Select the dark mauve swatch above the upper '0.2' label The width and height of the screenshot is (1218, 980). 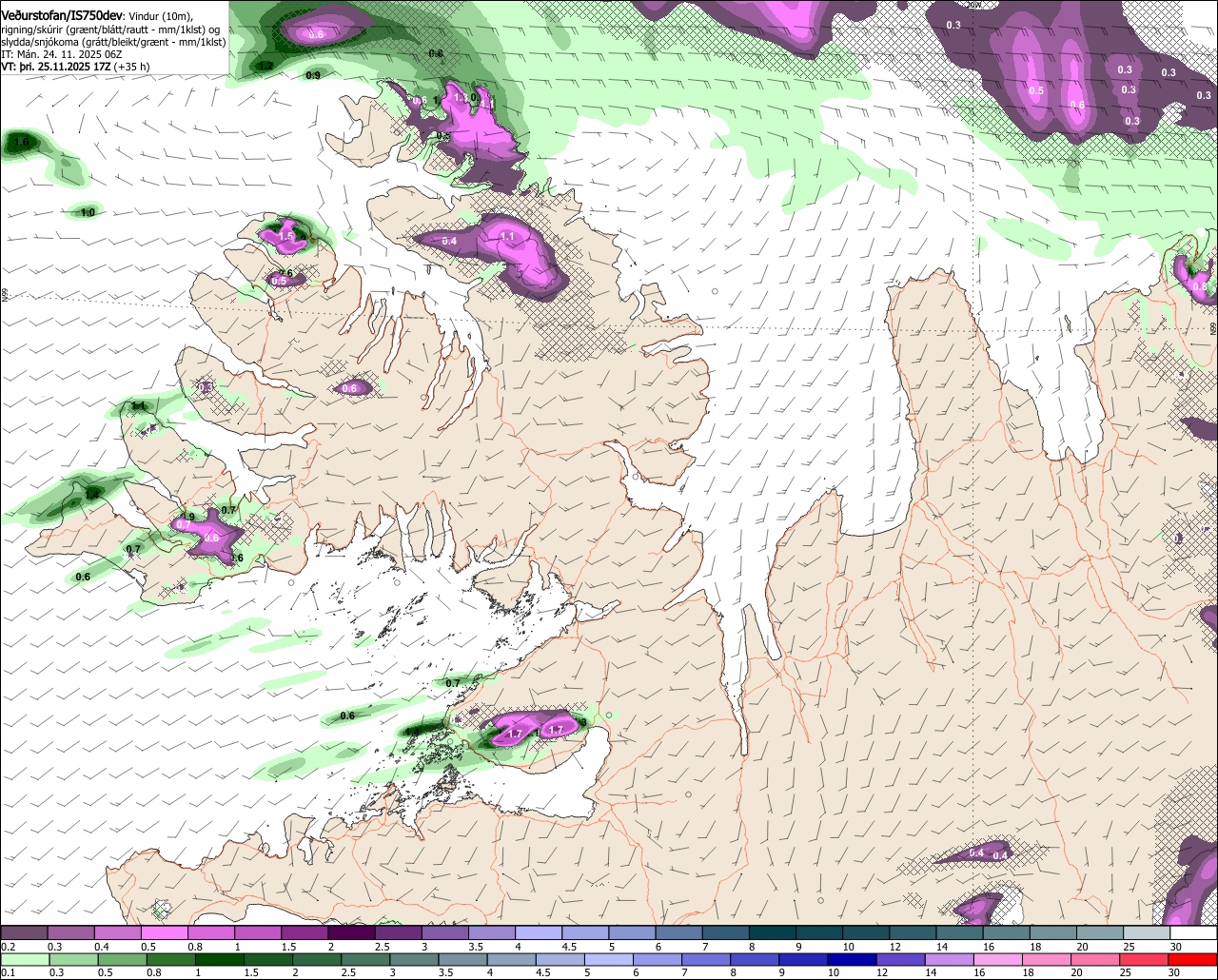click(24, 932)
